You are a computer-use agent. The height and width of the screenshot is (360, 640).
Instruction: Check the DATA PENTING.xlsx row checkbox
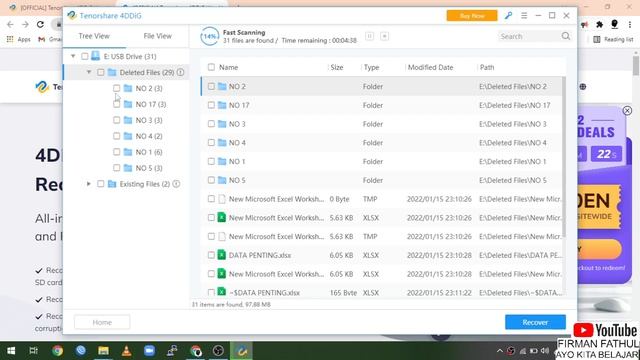point(211,255)
